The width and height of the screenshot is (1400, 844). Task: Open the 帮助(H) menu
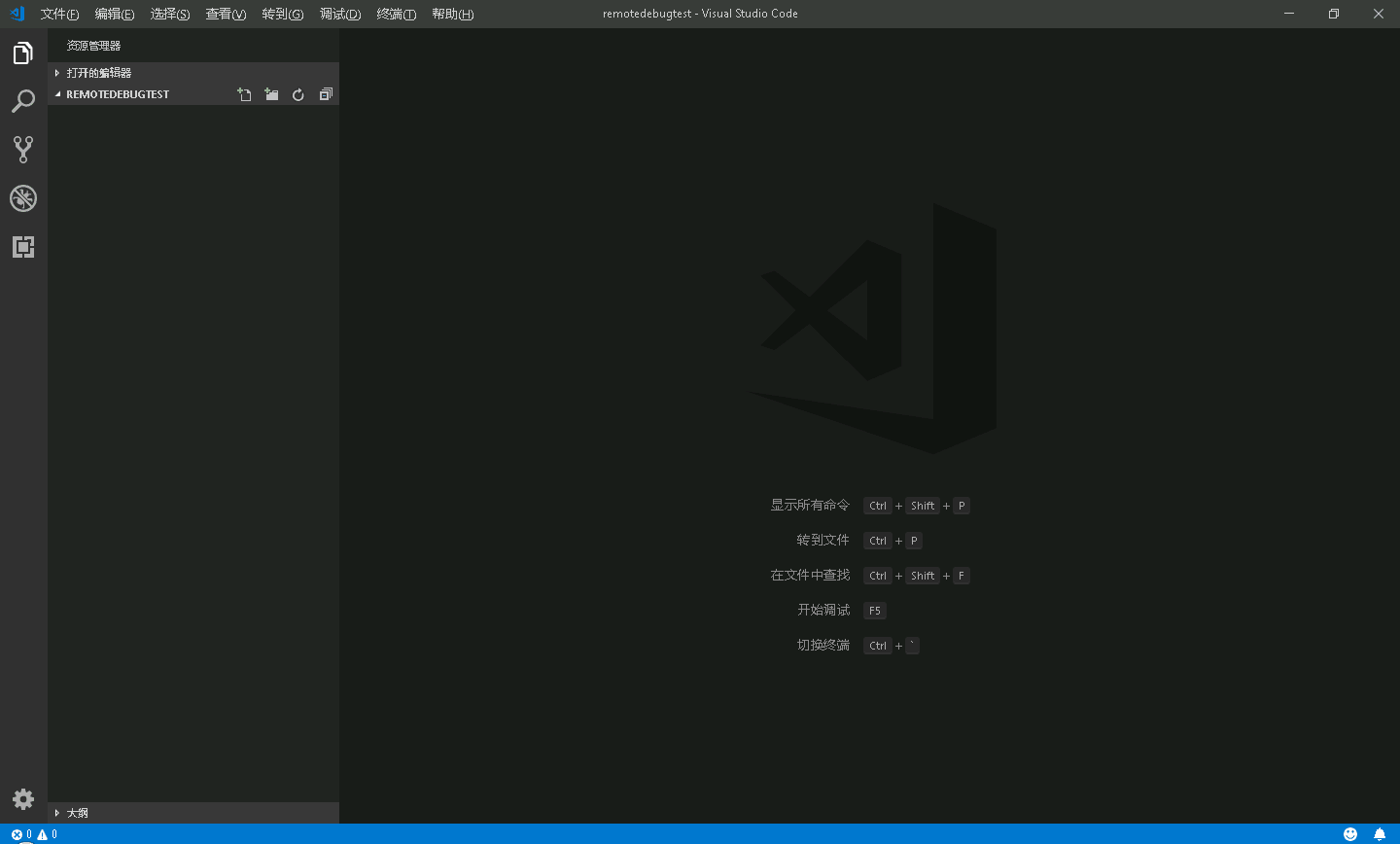pyautogui.click(x=453, y=14)
